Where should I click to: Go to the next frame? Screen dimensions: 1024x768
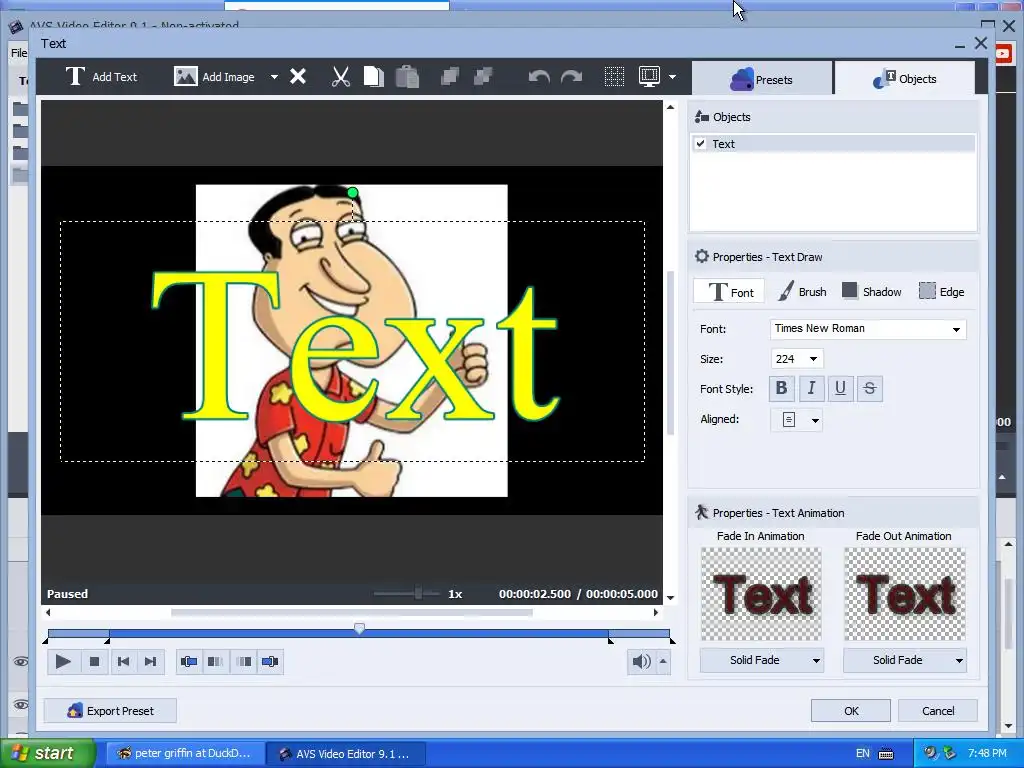pos(150,662)
